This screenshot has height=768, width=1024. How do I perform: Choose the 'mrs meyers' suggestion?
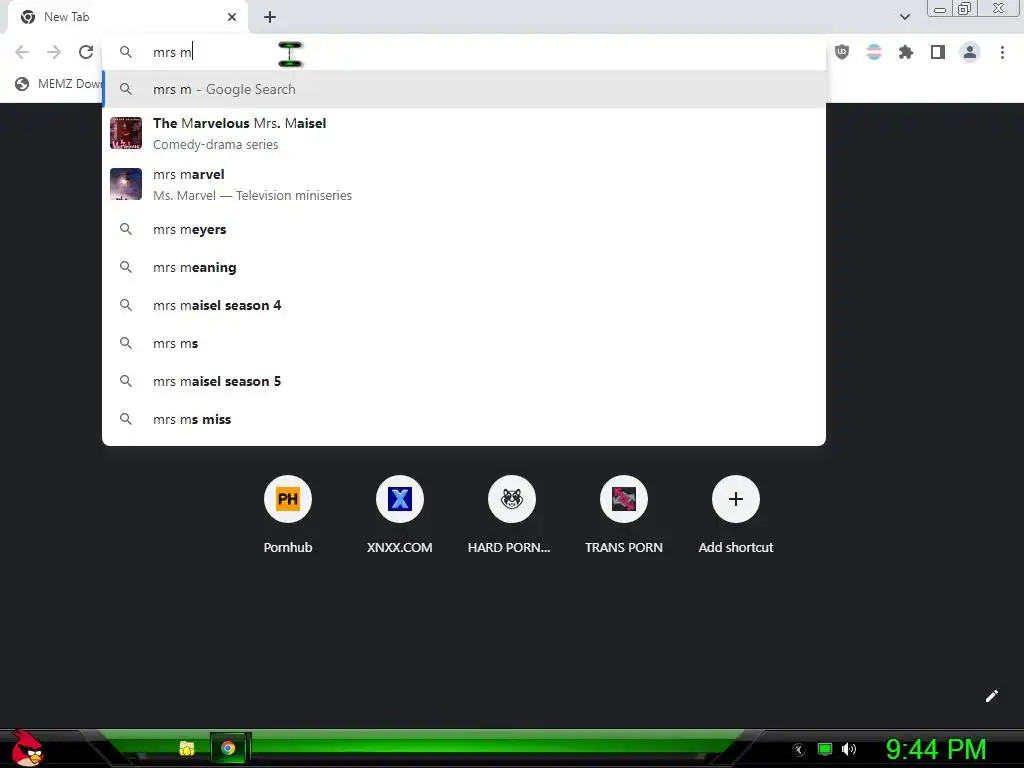pos(464,229)
